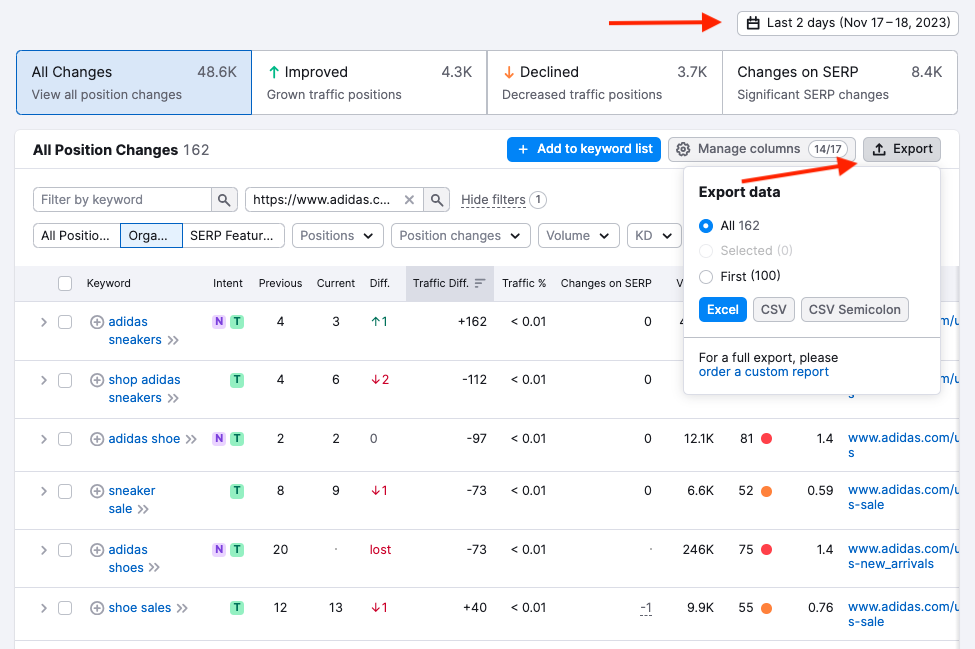This screenshot has width=975, height=649.
Task: Select all rows with the header checkbox
Action: coord(65,283)
